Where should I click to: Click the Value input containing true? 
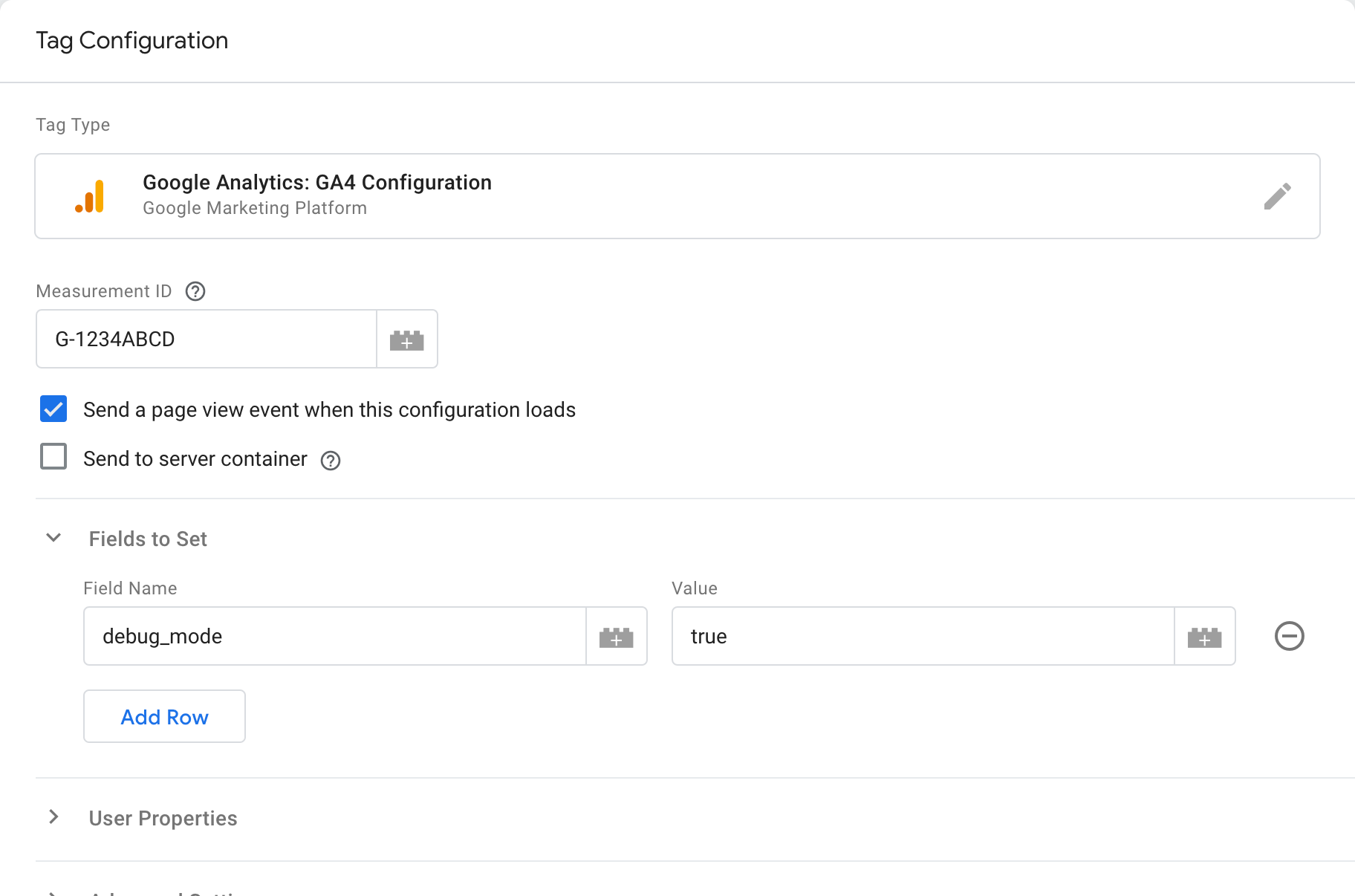click(x=922, y=637)
